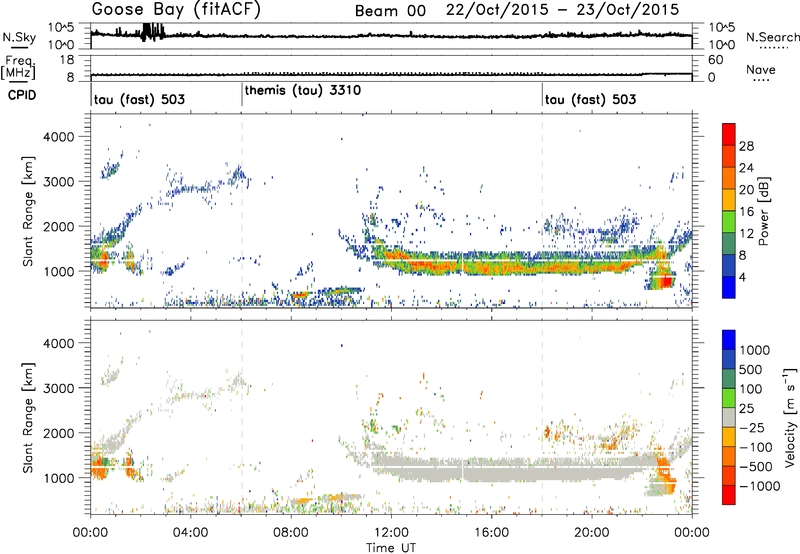Viewport: 800px width, 554px height.
Task: Click the 'Freq. [MHz]' axis label
Action: (x=18, y=67)
